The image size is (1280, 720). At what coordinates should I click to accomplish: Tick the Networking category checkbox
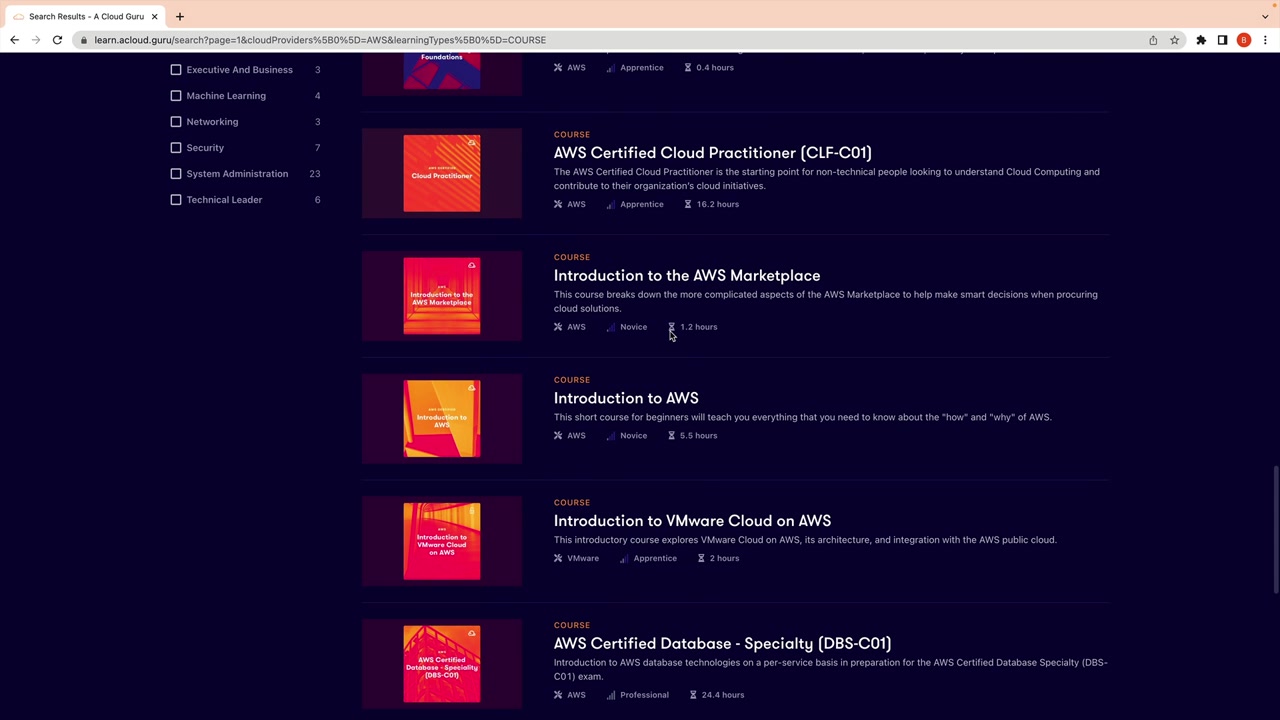176,122
